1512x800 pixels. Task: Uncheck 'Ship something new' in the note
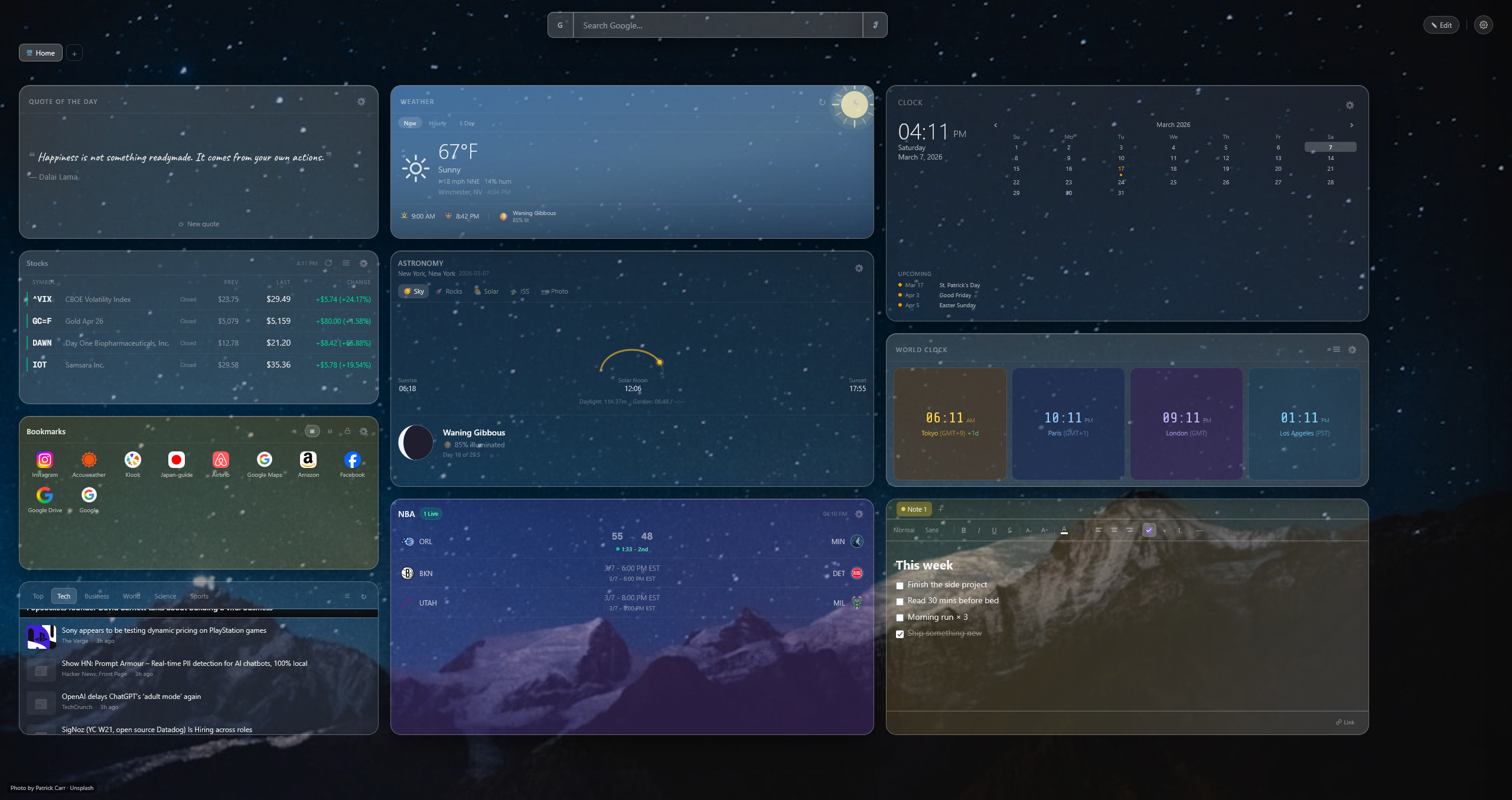coord(900,634)
